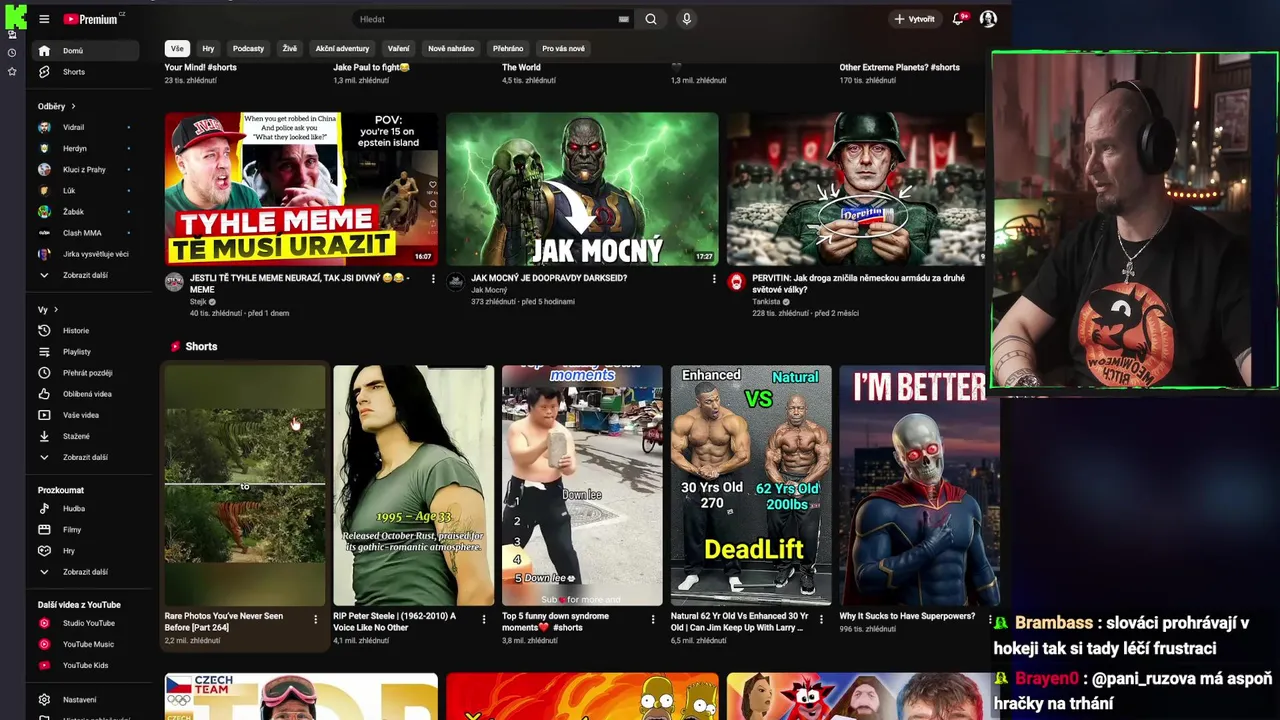Screen dimensions: 1280x720
Task: Select the Akční adventury chip
Action: [x=342, y=48]
